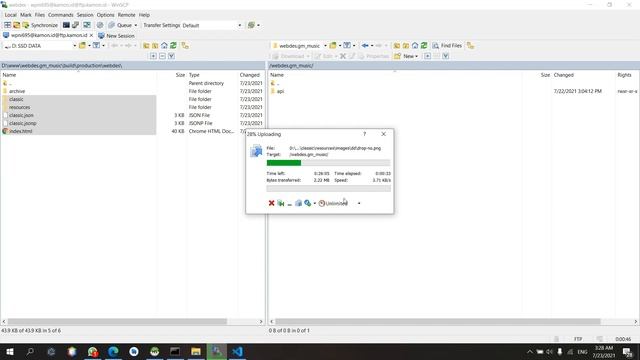
Task: Open the Session menu
Action: (85, 15)
